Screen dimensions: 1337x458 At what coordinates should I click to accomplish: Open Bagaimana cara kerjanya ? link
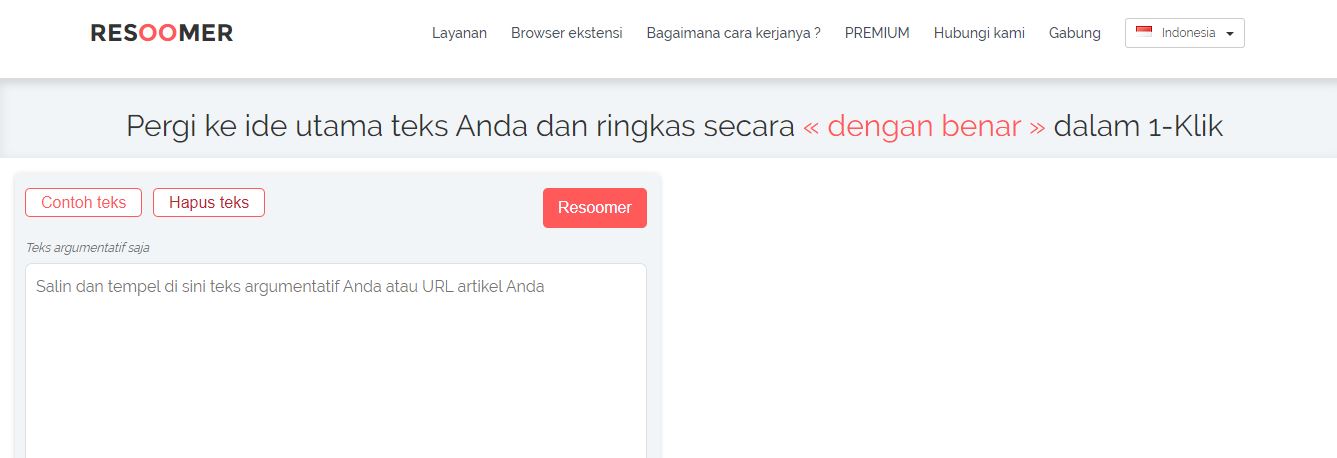click(x=733, y=33)
